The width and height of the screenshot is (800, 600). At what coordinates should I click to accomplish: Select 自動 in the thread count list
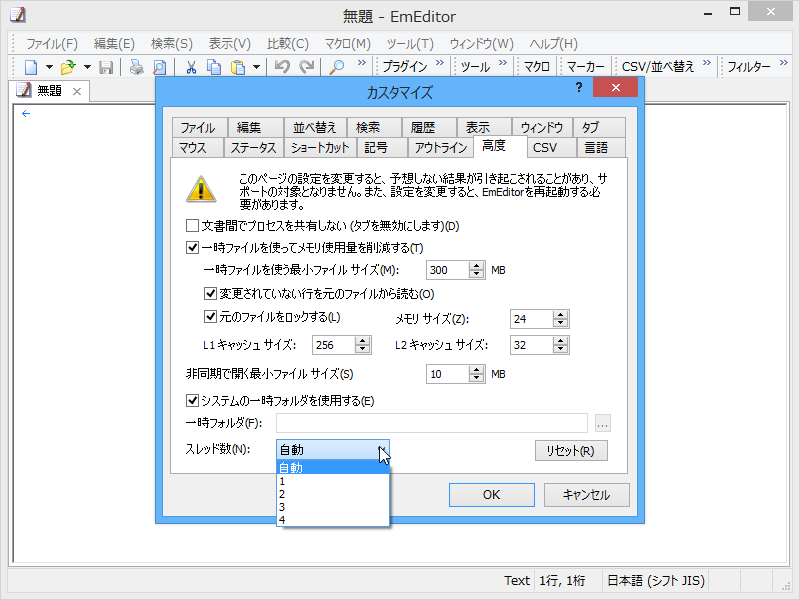click(x=333, y=467)
